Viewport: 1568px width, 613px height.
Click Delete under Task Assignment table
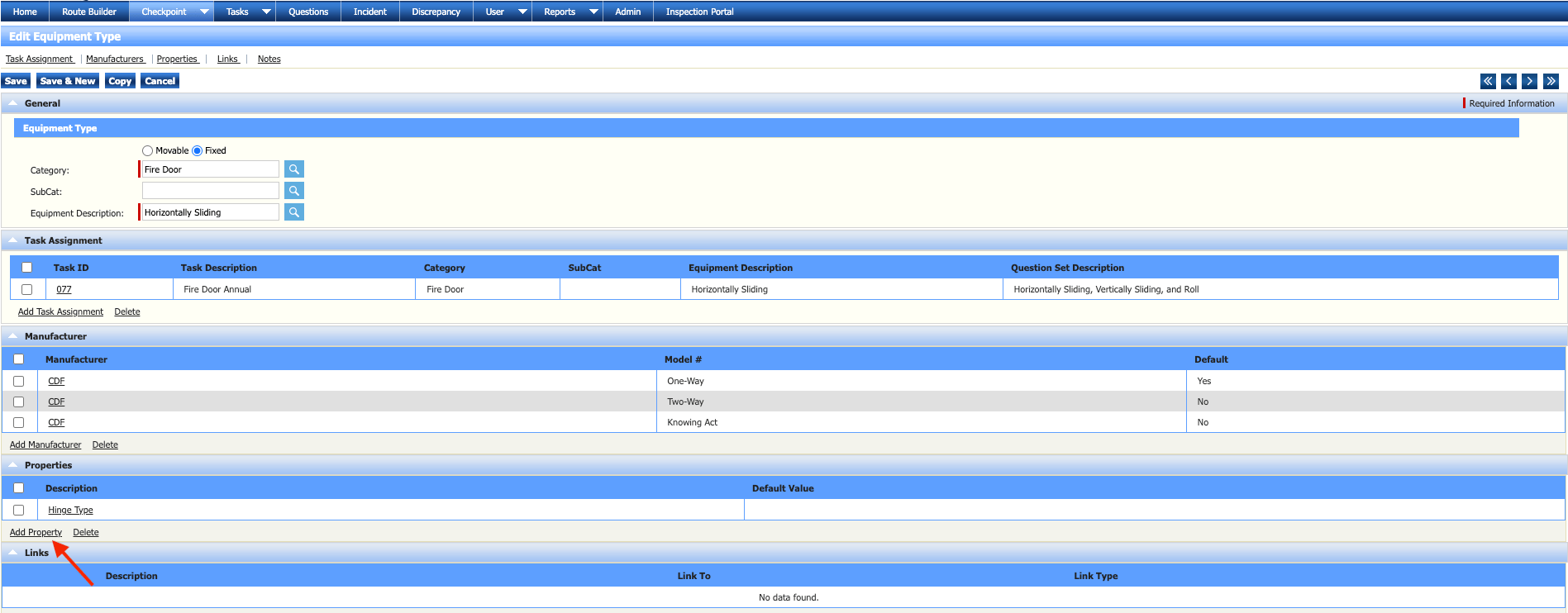127,311
